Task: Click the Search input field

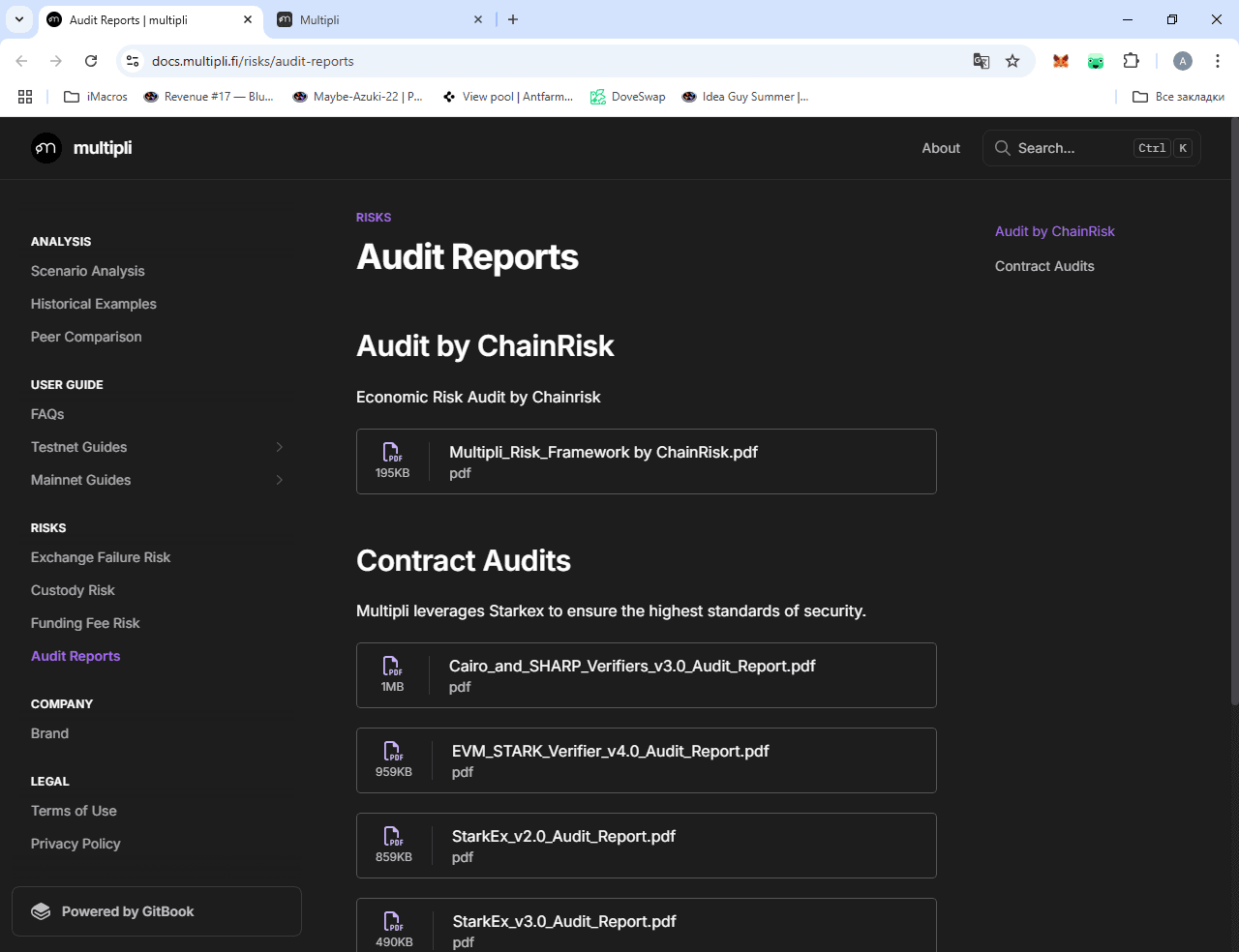Action: point(1092,148)
